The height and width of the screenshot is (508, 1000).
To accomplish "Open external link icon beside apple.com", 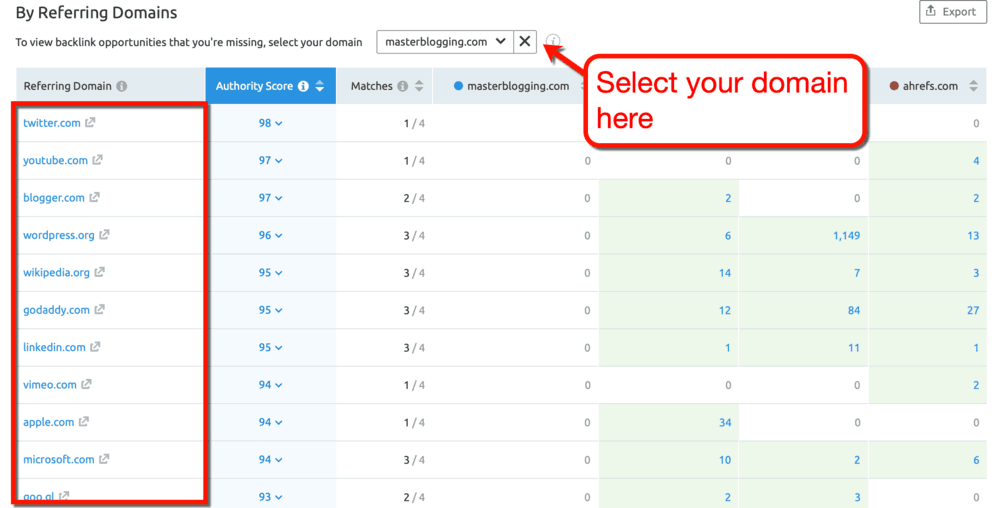I will pos(84,422).
